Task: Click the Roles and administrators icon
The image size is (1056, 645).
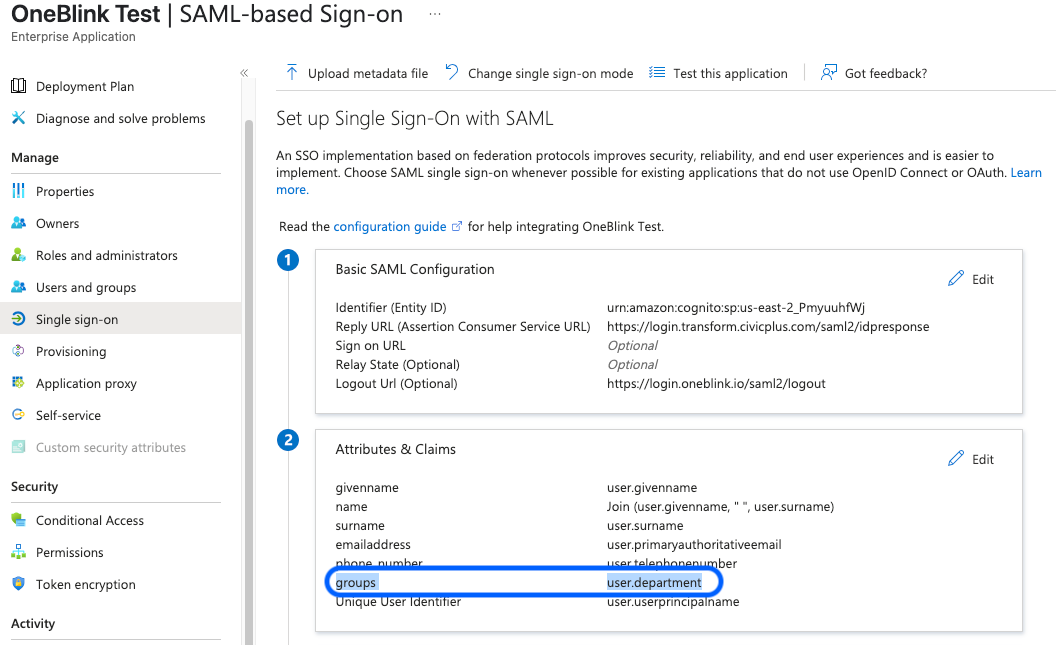Action: [19, 255]
